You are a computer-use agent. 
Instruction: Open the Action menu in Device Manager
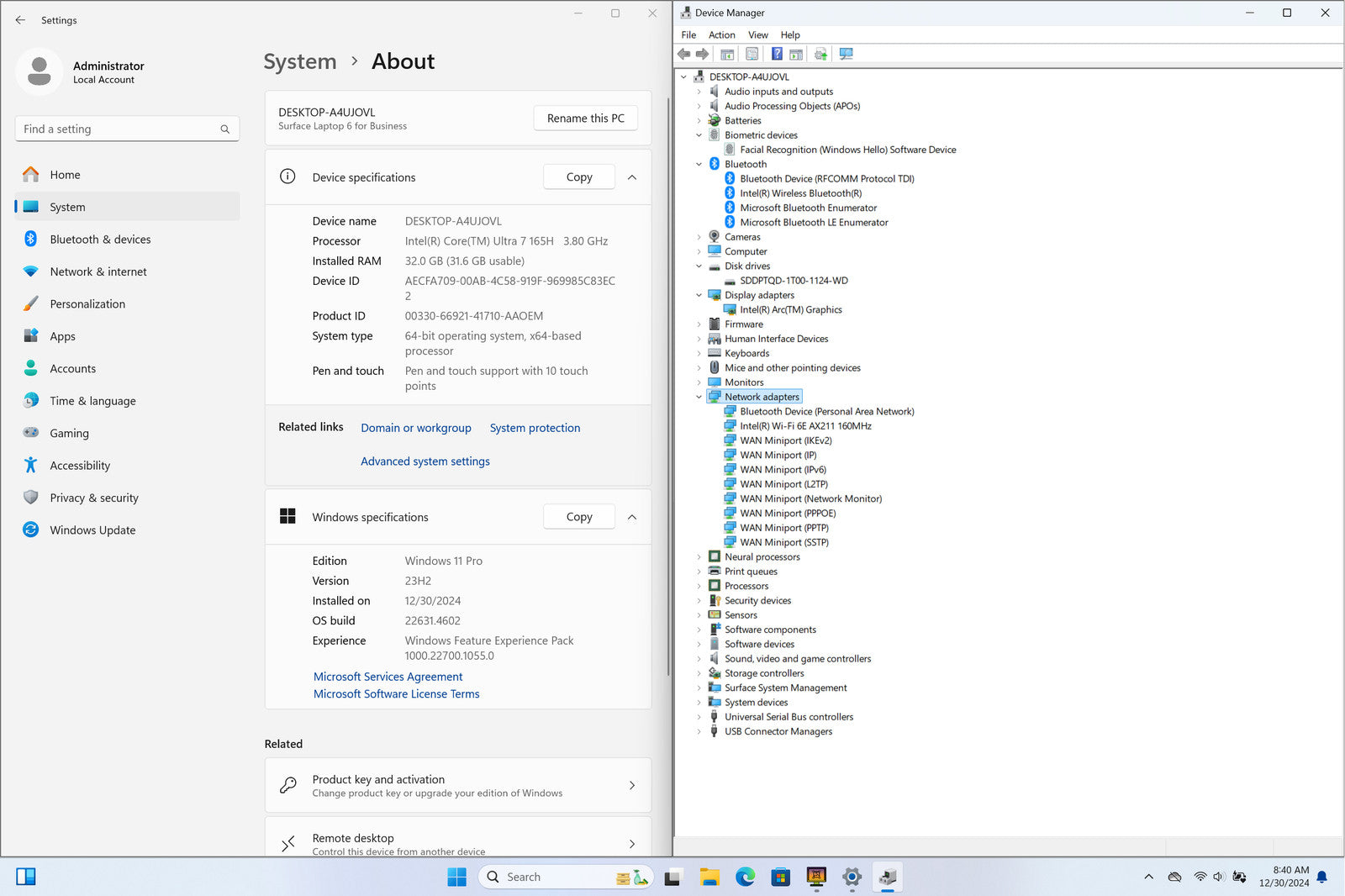point(721,35)
